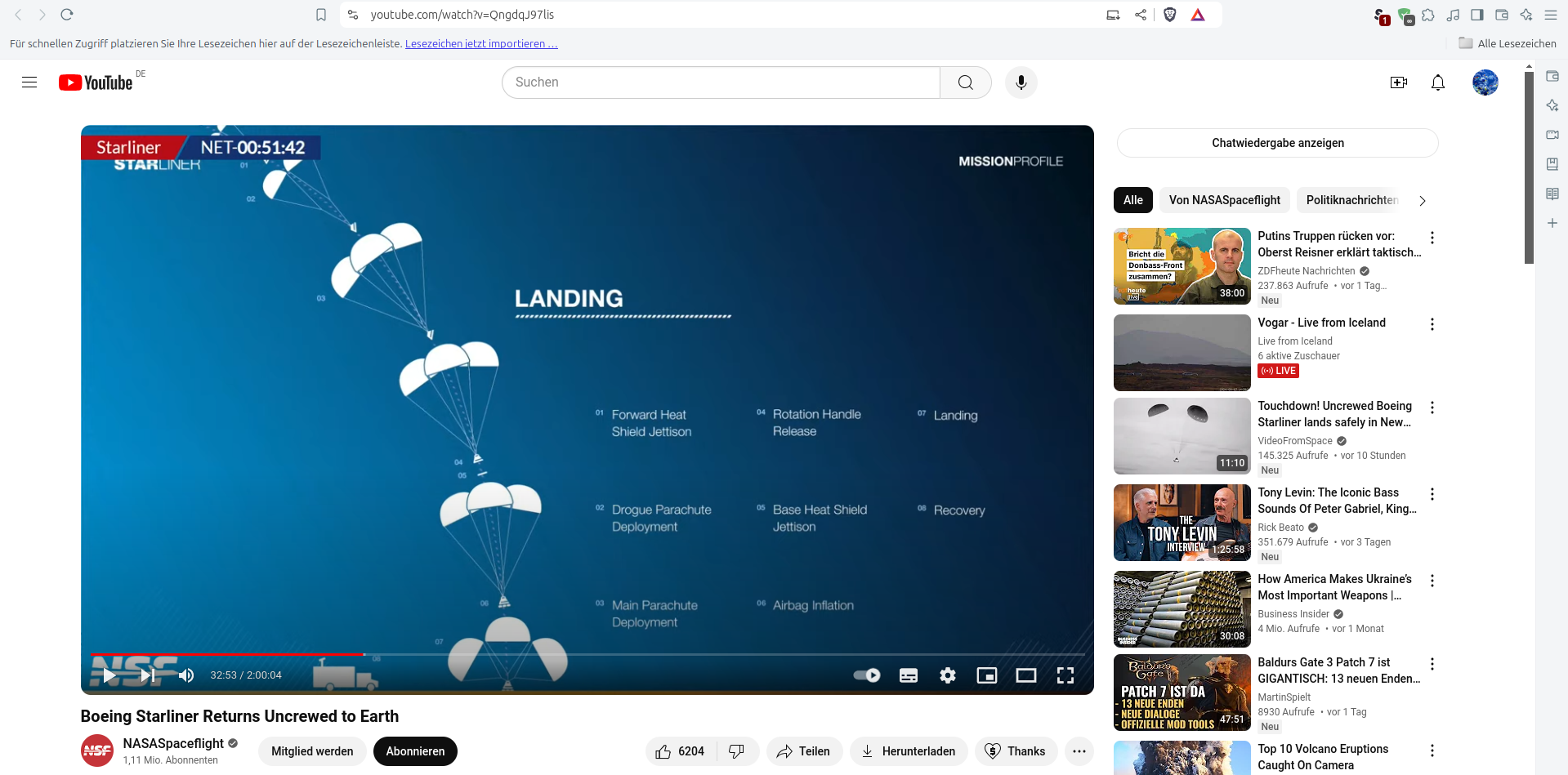Screen dimensions: 1568x775
Task: Click the search magnifier button
Action: pos(966,82)
